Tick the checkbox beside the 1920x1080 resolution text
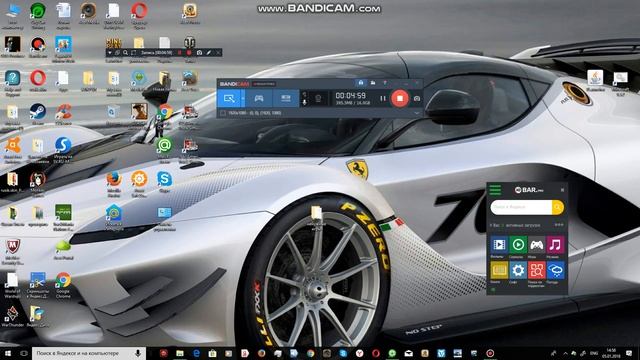The image size is (640, 360). 223,113
